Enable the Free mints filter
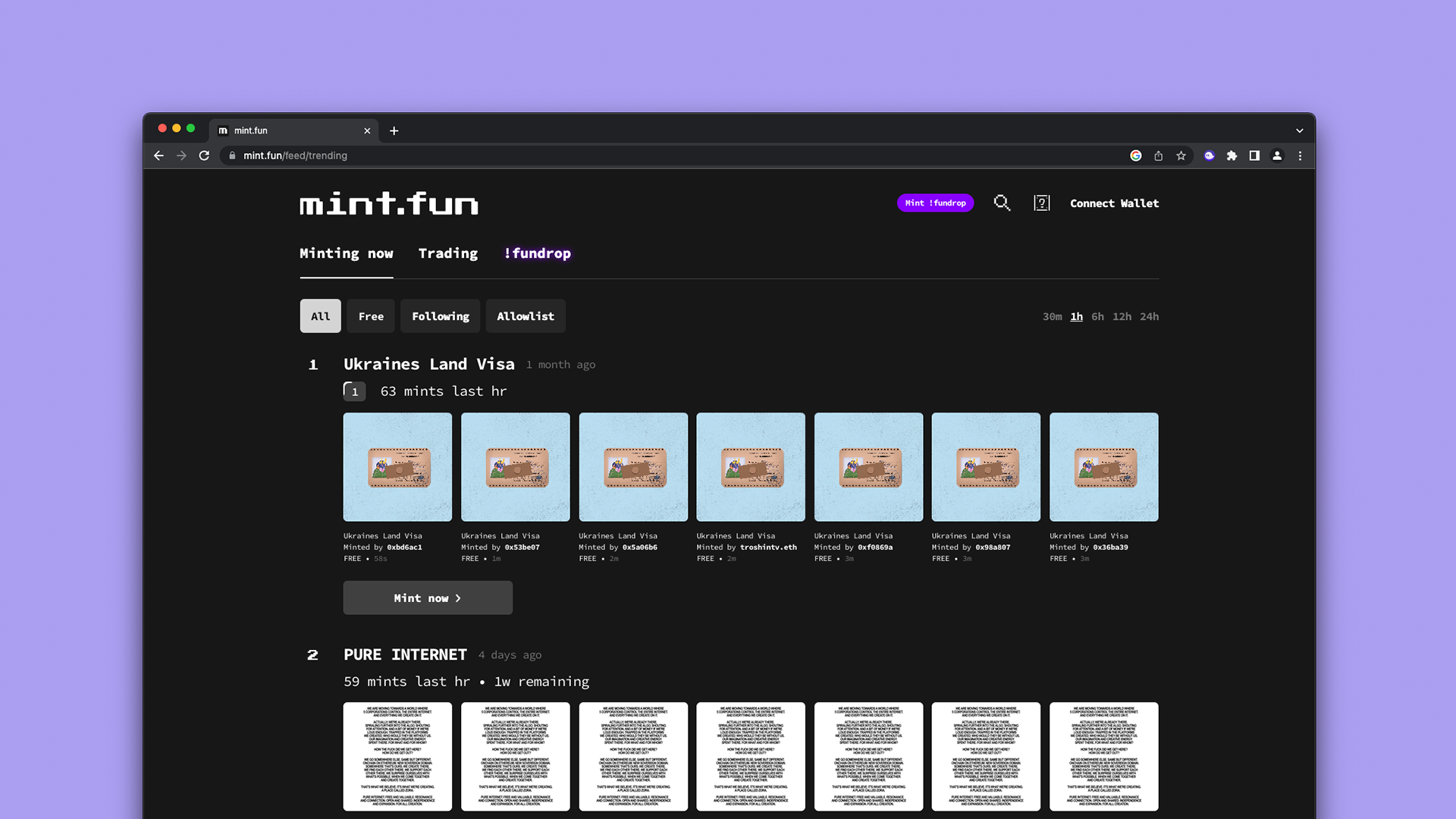Viewport: 1456px width, 819px height. tap(371, 316)
